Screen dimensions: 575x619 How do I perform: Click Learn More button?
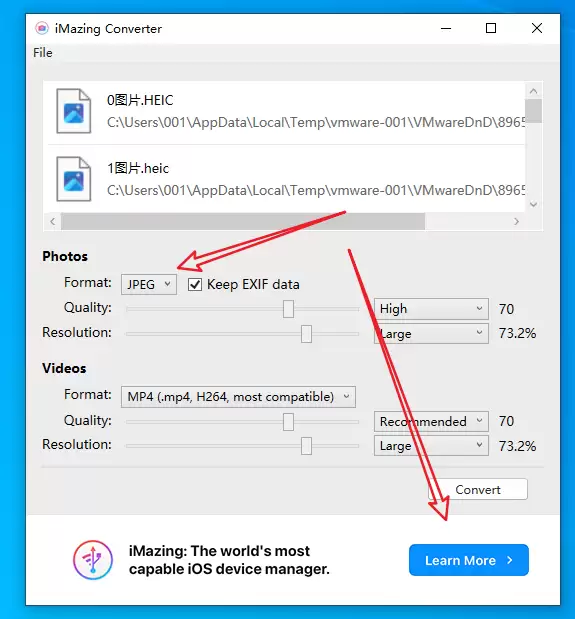(x=468, y=560)
